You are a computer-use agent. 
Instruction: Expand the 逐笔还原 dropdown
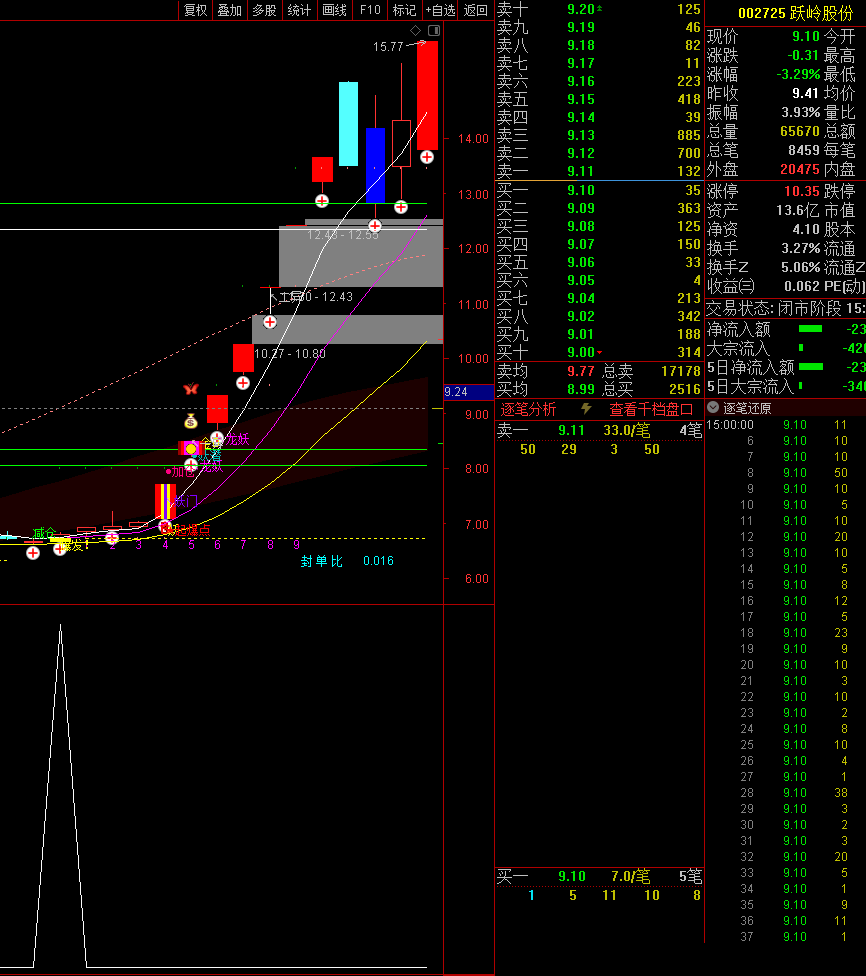[713, 408]
